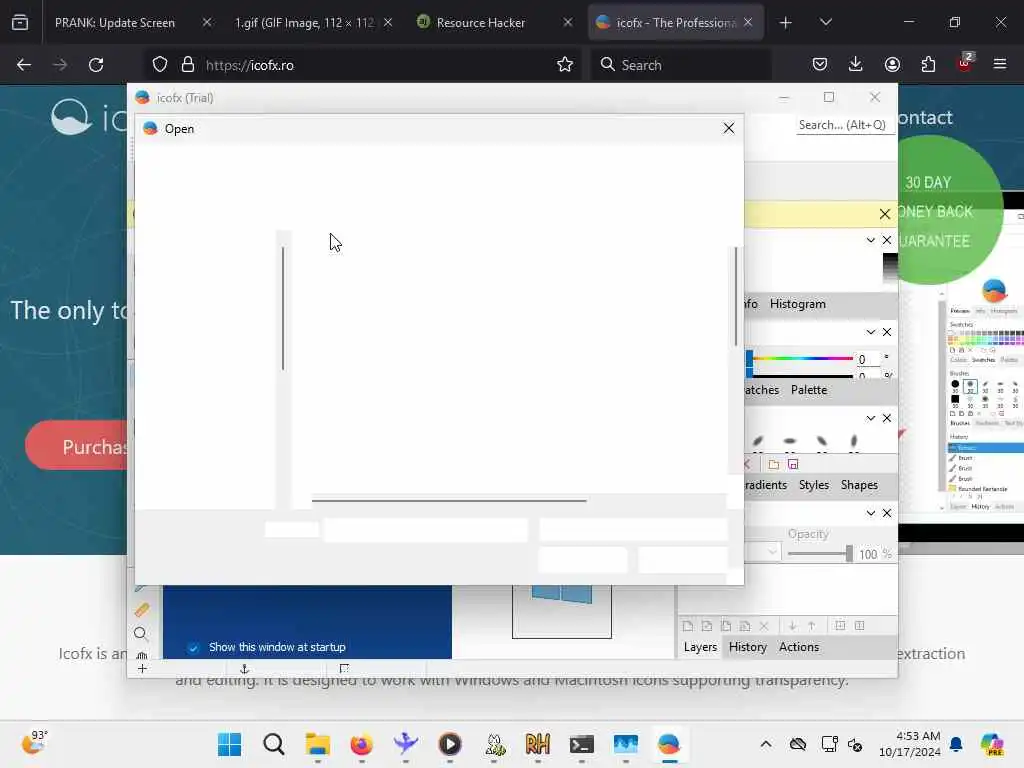Click the folder icon in brushes toolbar

pos(774,464)
